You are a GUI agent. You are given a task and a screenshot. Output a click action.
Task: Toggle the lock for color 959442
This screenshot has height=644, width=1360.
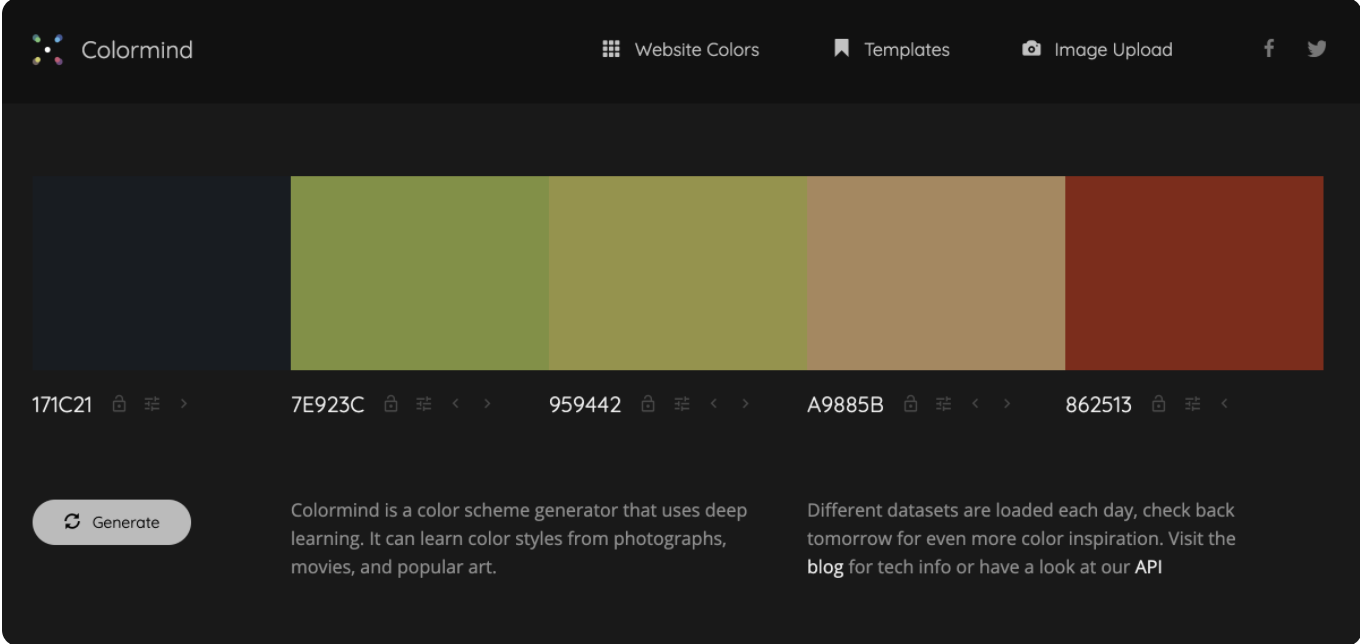click(648, 404)
